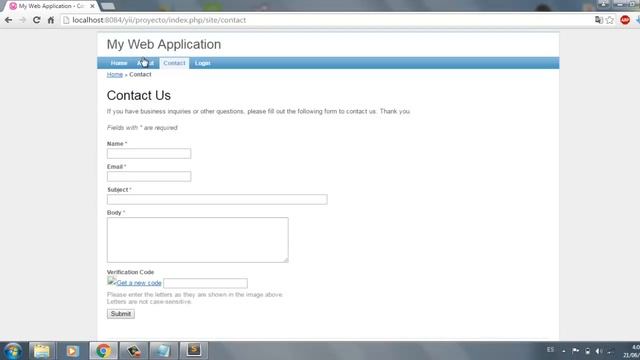This screenshot has width=640, height=360.
Task: Go back with browser back arrow
Action: (8, 20)
